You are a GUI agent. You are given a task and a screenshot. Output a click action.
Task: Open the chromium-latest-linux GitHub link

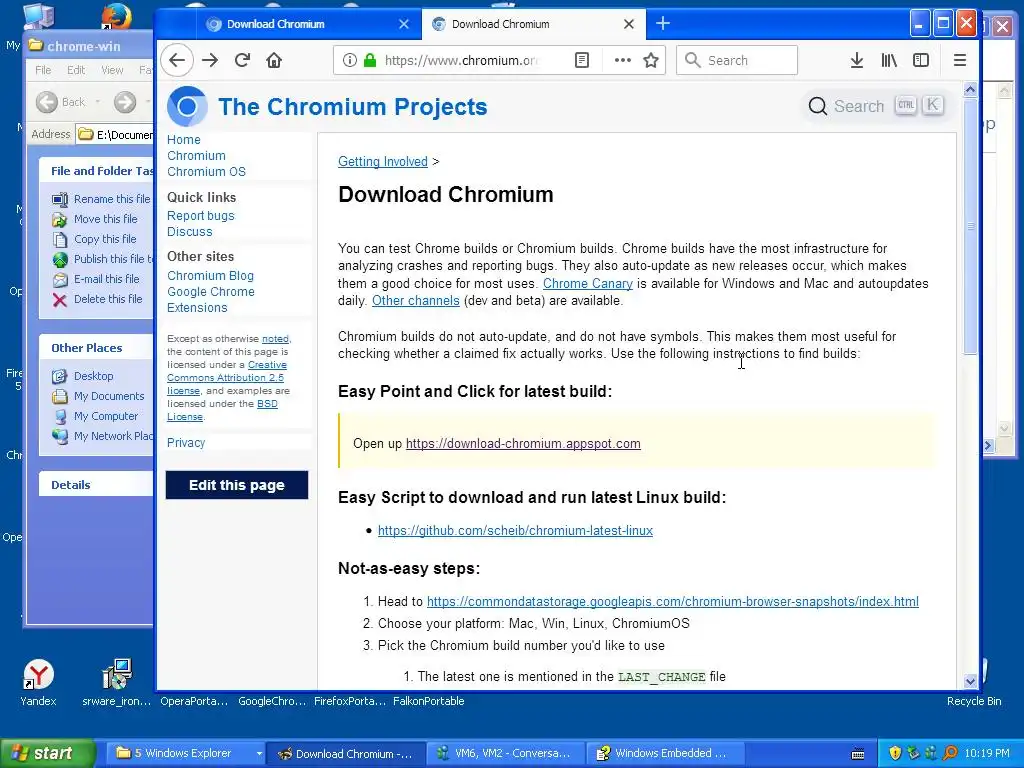[515, 530]
